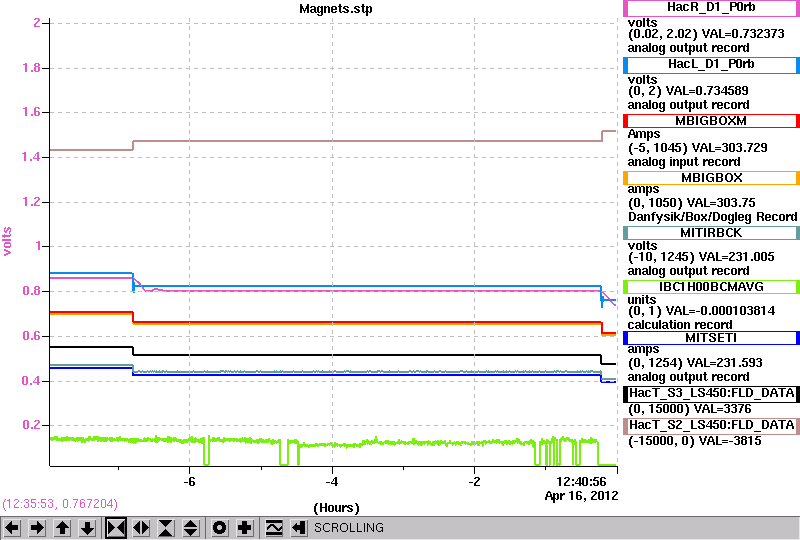Click the y-axis tick label 1.4
The image size is (800, 540).
[x=32, y=157]
